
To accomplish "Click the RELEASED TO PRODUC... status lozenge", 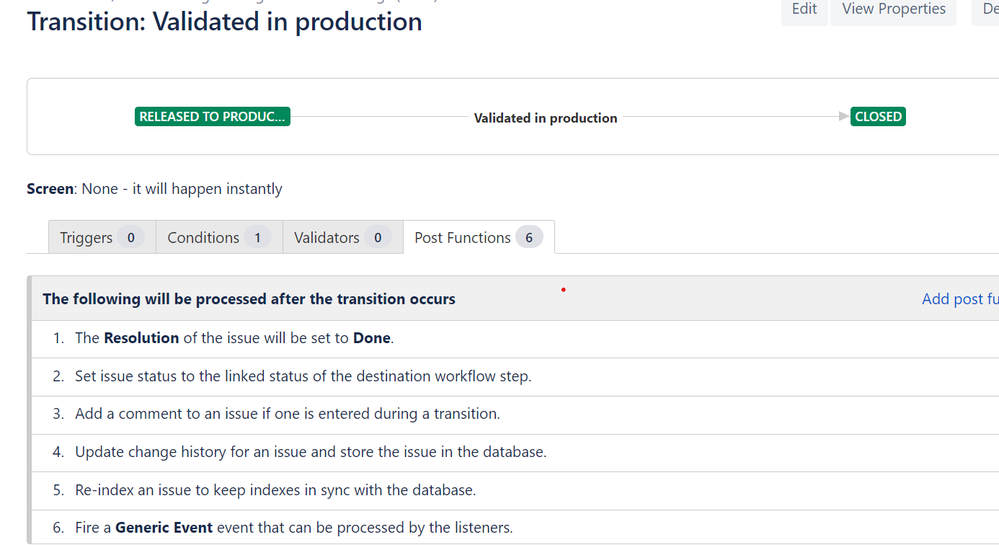I will (x=212, y=117).
